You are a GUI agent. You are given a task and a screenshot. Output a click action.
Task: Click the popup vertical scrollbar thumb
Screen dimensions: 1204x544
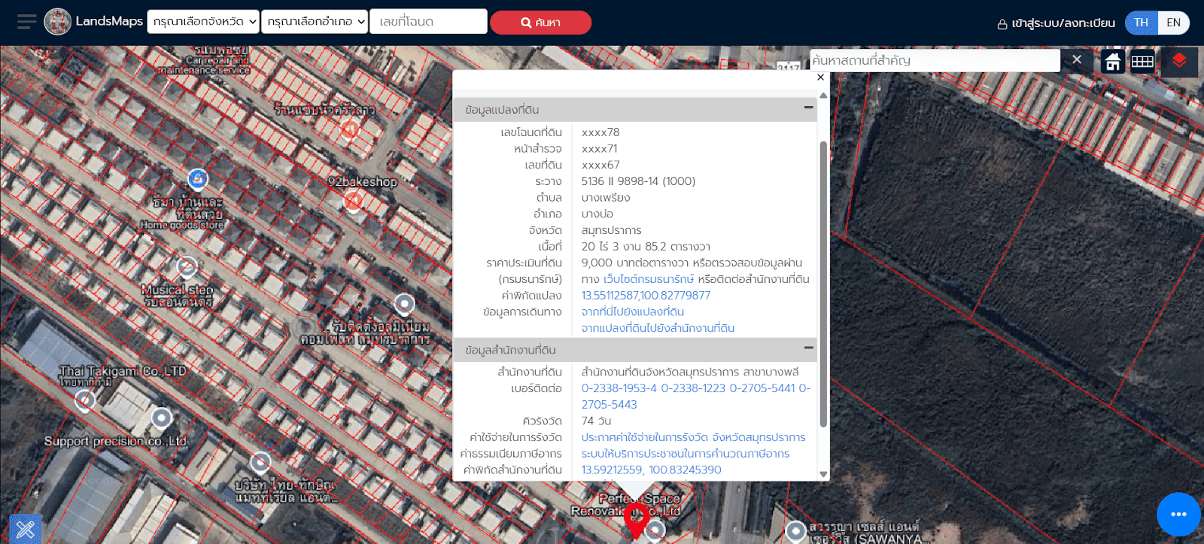pyautogui.click(x=823, y=283)
